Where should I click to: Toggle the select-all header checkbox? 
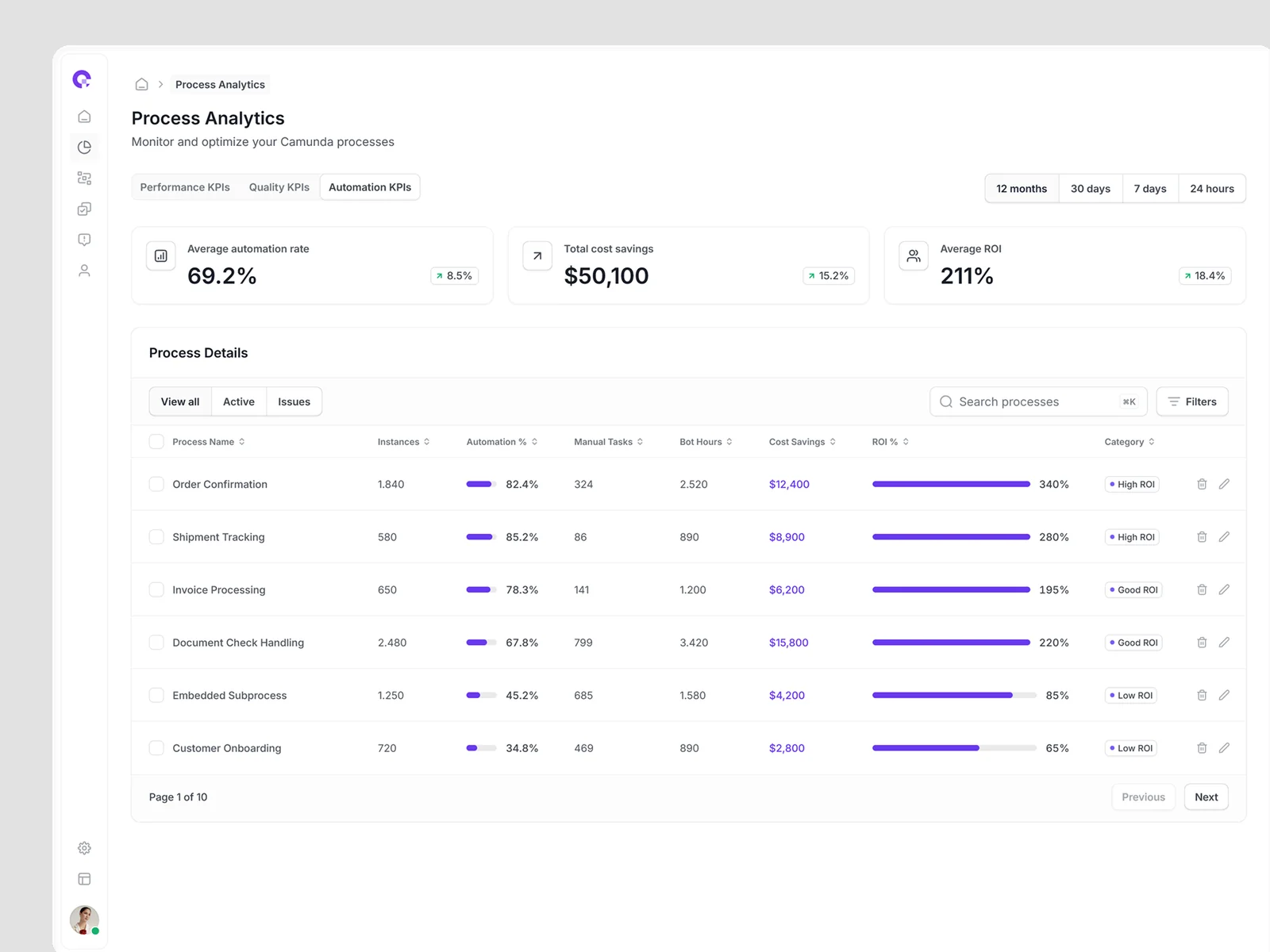click(x=156, y=442)
